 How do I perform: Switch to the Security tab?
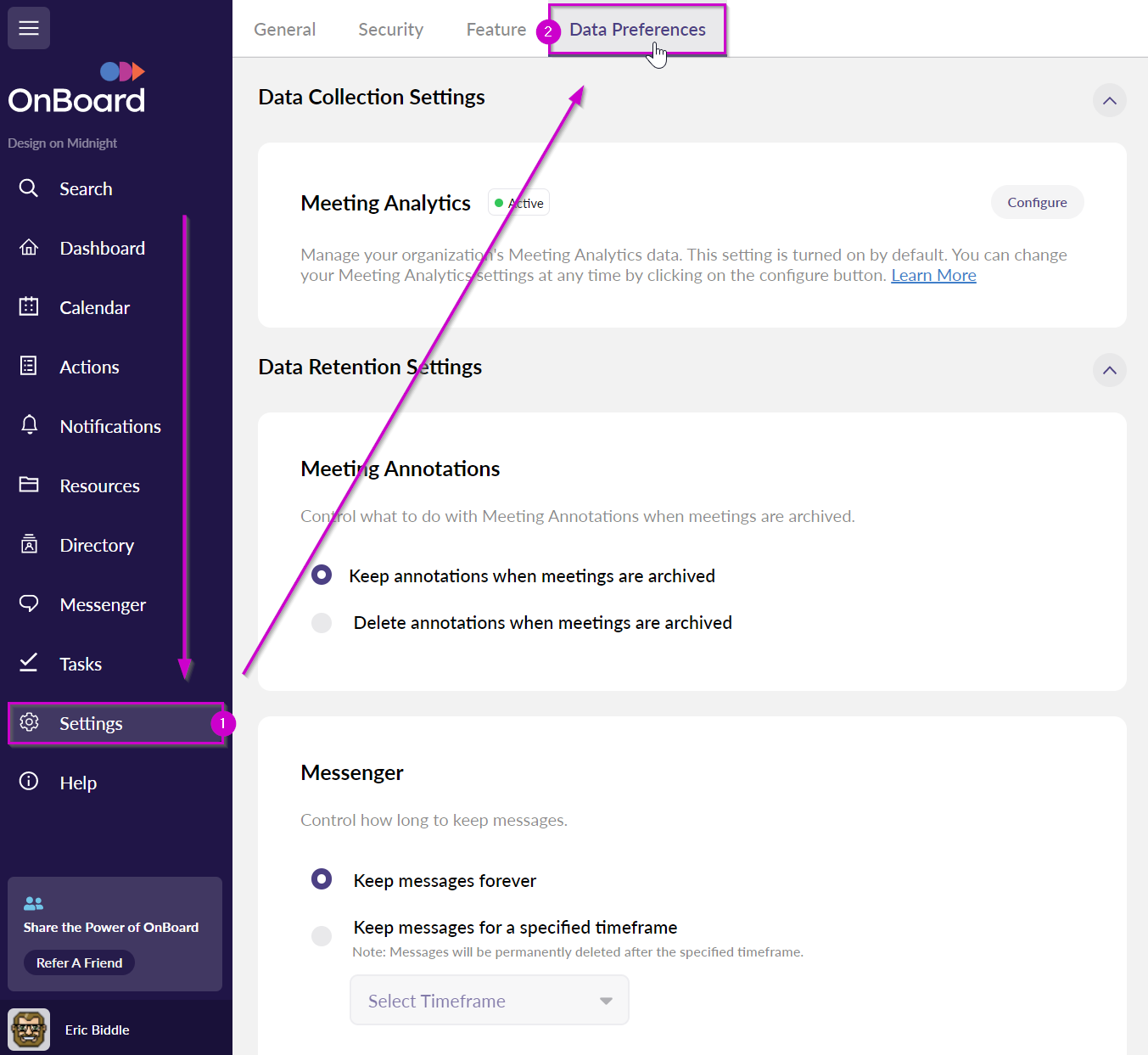click(391, 30)
